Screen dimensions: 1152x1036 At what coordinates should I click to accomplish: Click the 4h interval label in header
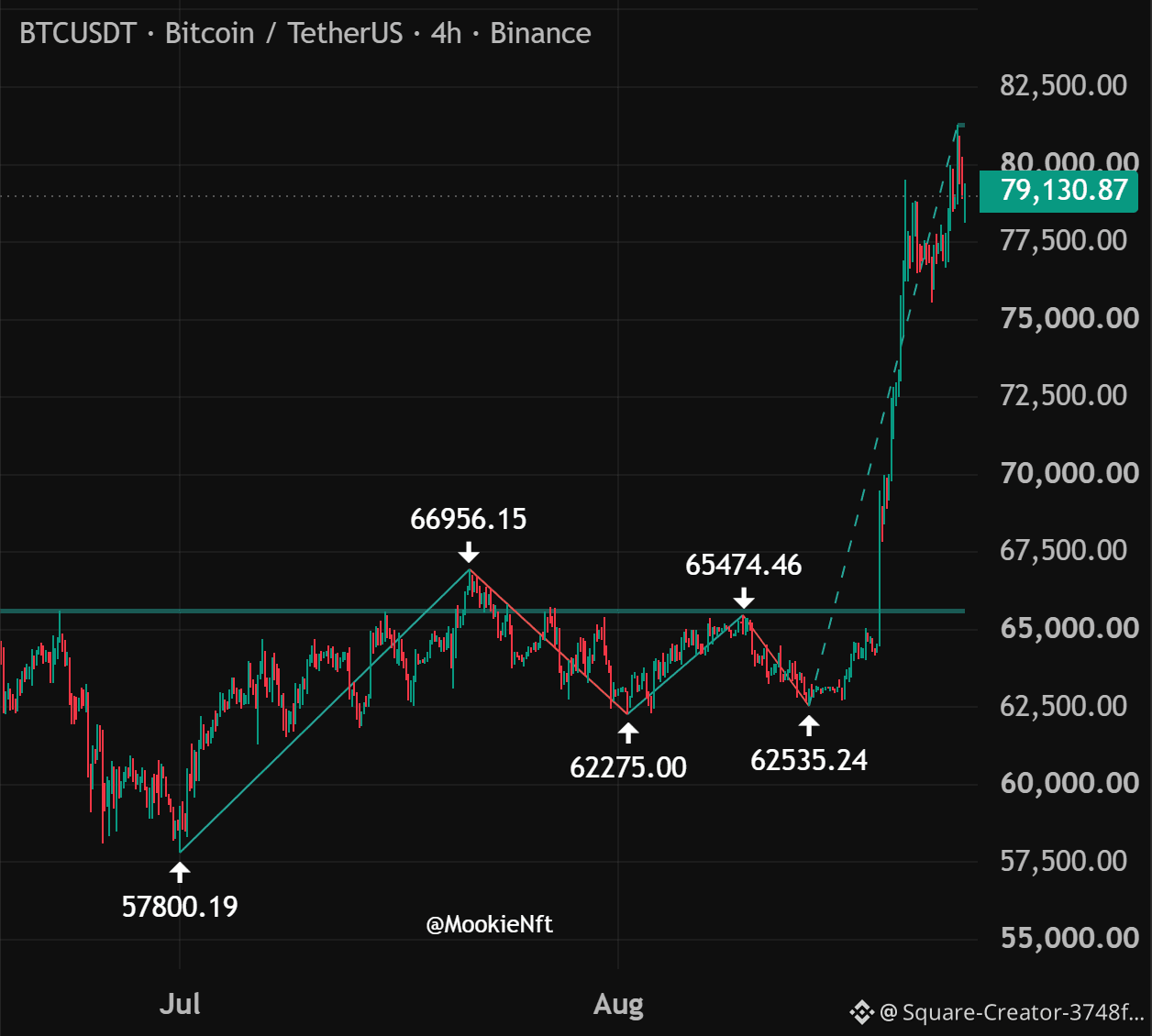(x=446, y=34)
